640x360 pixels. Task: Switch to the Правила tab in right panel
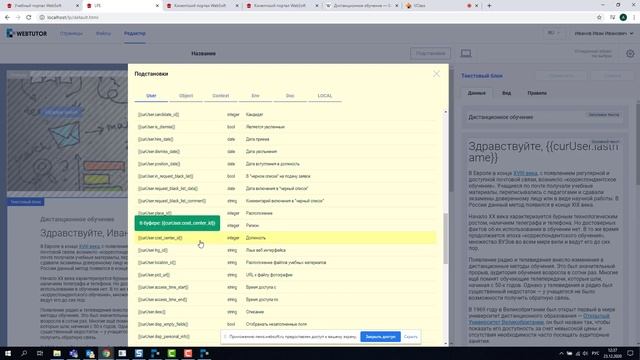pos(537,93)
